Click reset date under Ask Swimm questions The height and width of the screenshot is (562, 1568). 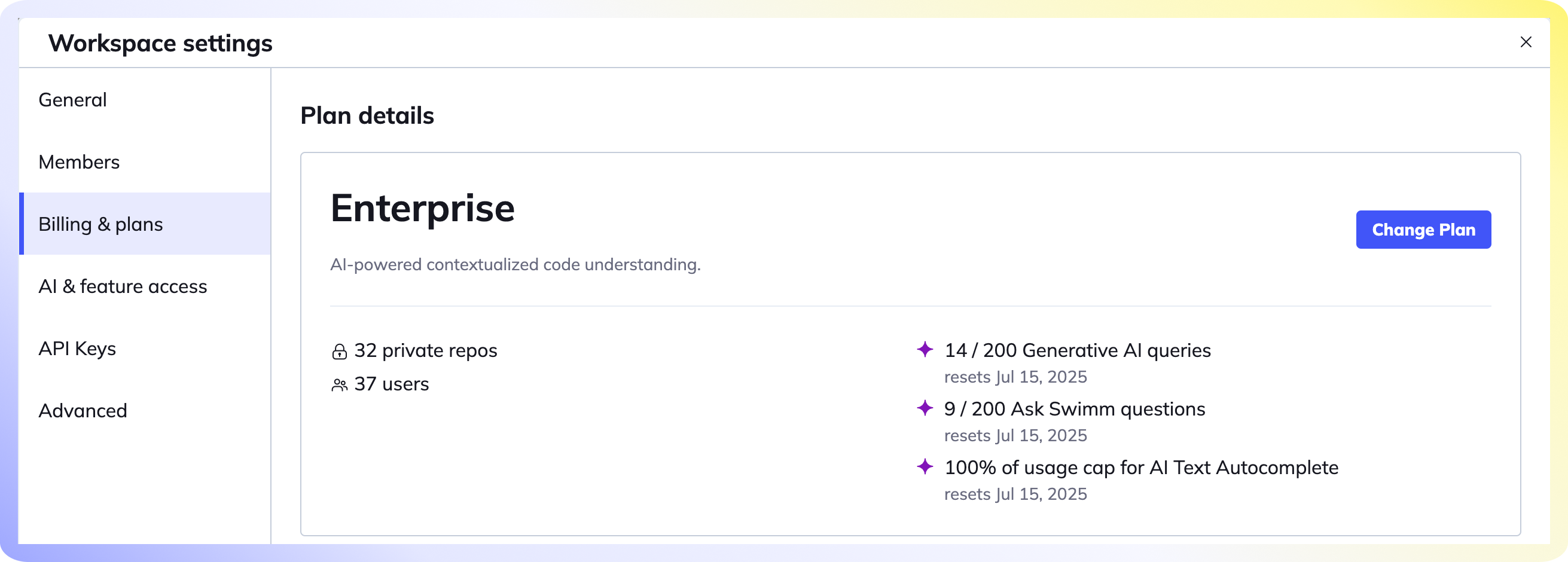1015,435
